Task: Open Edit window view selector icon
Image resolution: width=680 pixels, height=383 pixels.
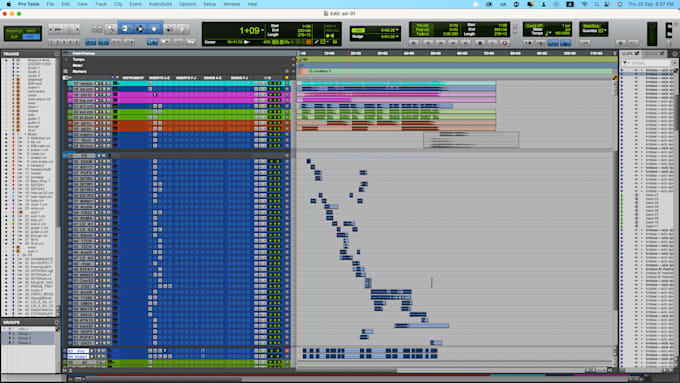Action: click(66, 78)
